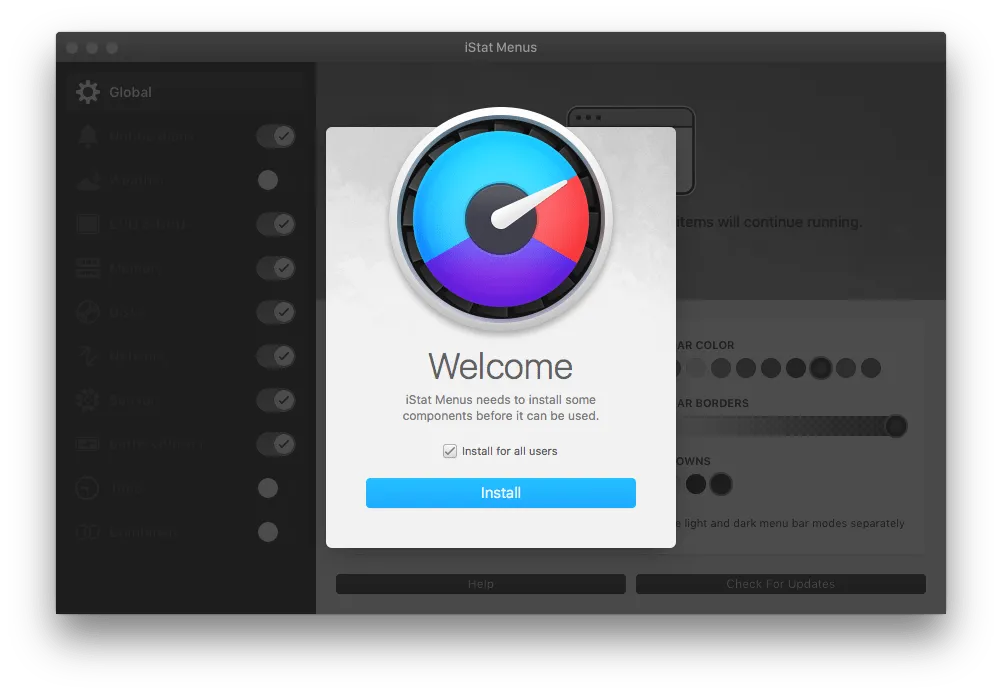Pick the ringed menu bar color swatch
This screenshot has width=1002, height=694.
(x=821, y=368)
